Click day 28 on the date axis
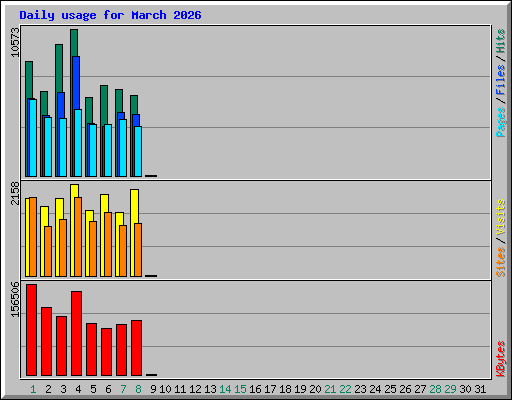 click(435, 389)
